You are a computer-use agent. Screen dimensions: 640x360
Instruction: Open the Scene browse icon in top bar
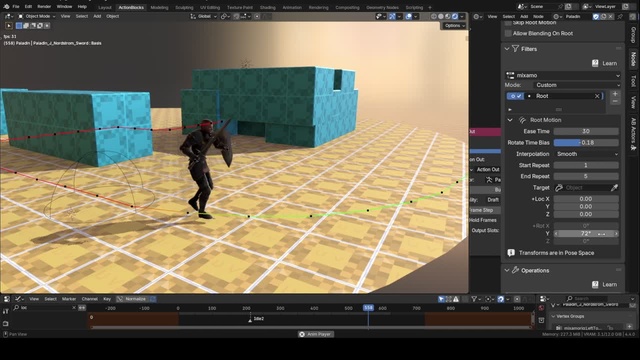coord(521,7)
